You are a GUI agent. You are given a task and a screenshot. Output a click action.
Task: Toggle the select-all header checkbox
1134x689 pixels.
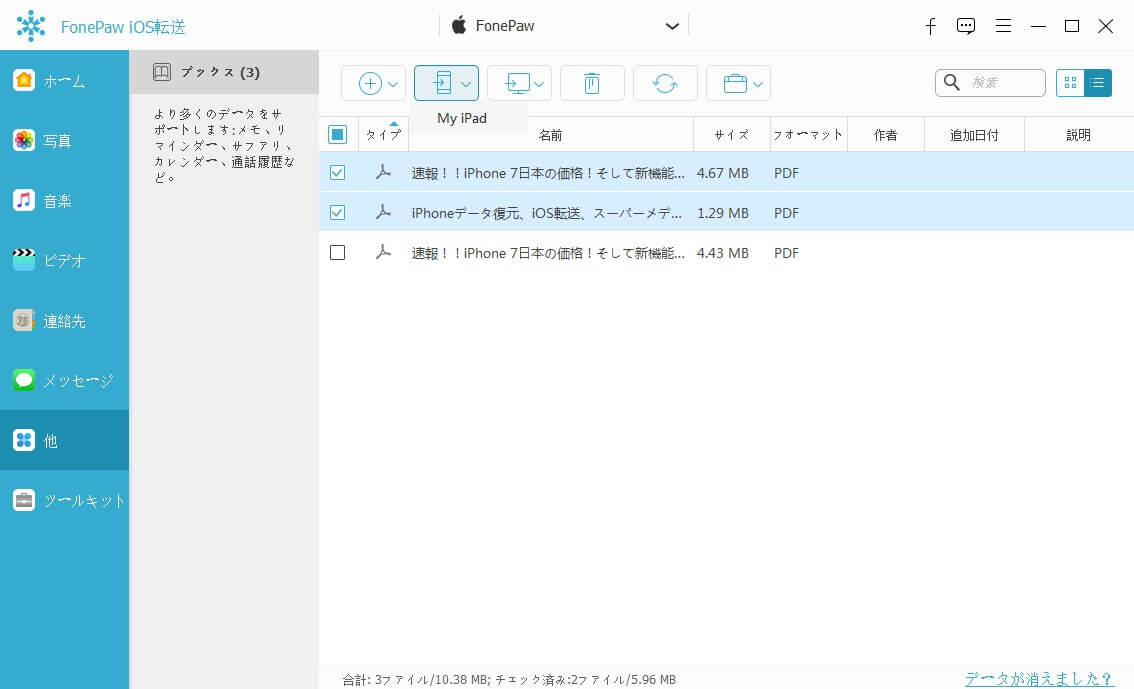pyautogui.click(x=337, y=134)
